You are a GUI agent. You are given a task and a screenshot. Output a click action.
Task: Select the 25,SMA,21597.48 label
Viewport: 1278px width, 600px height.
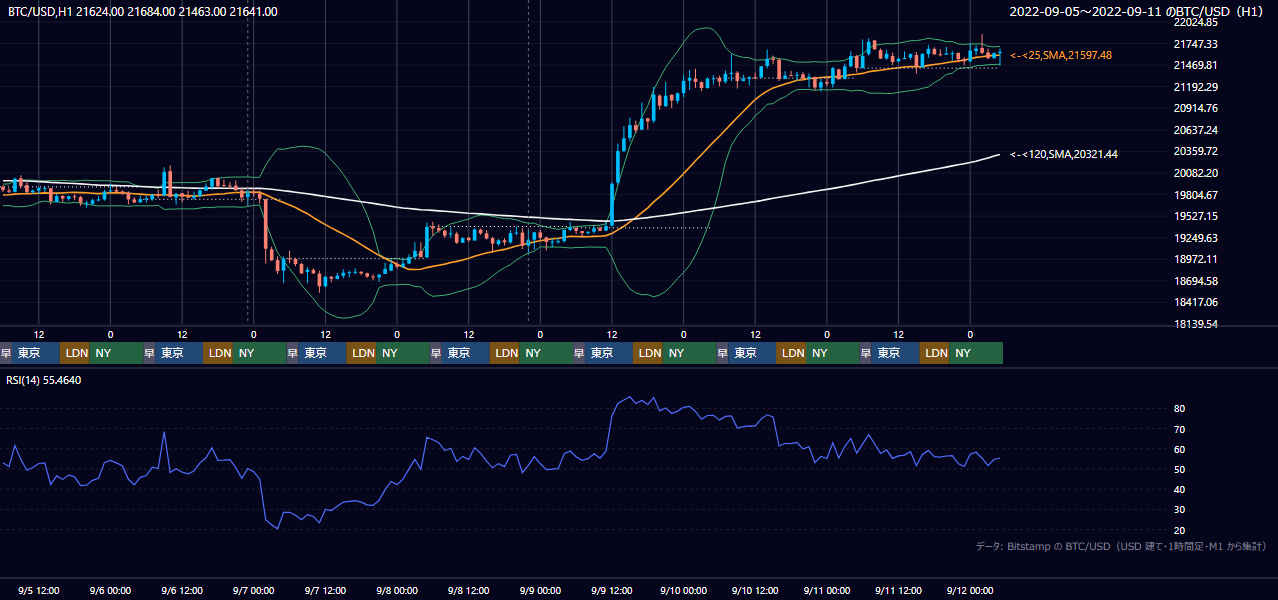coord(1061,55)
